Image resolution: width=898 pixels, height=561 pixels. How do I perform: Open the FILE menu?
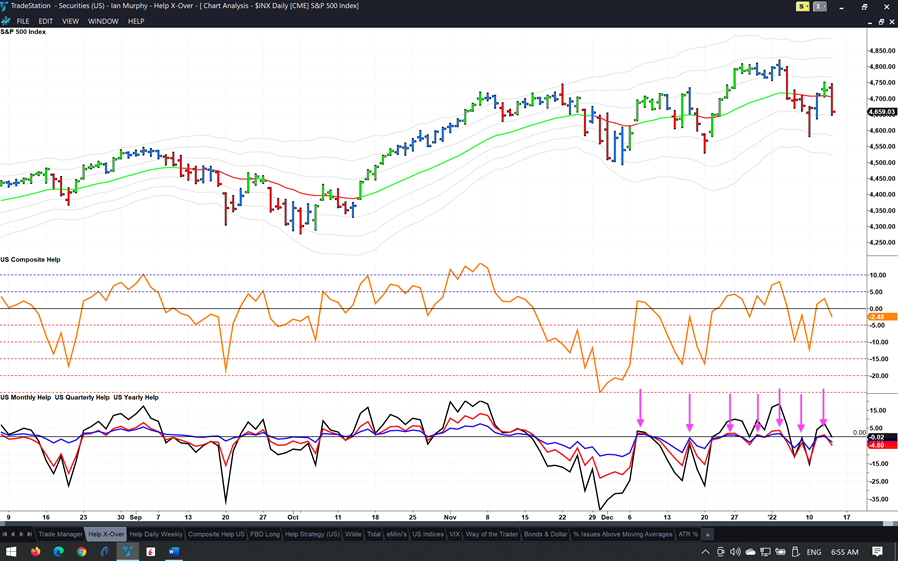click(x=22, y=21)
